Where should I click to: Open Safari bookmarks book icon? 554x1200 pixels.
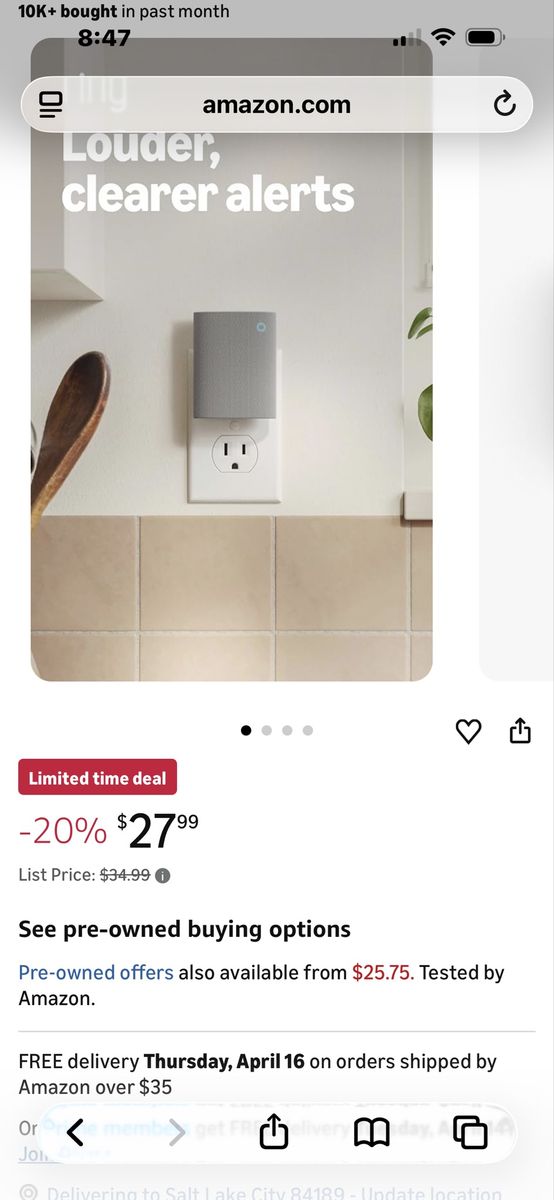coord(372,1132)
